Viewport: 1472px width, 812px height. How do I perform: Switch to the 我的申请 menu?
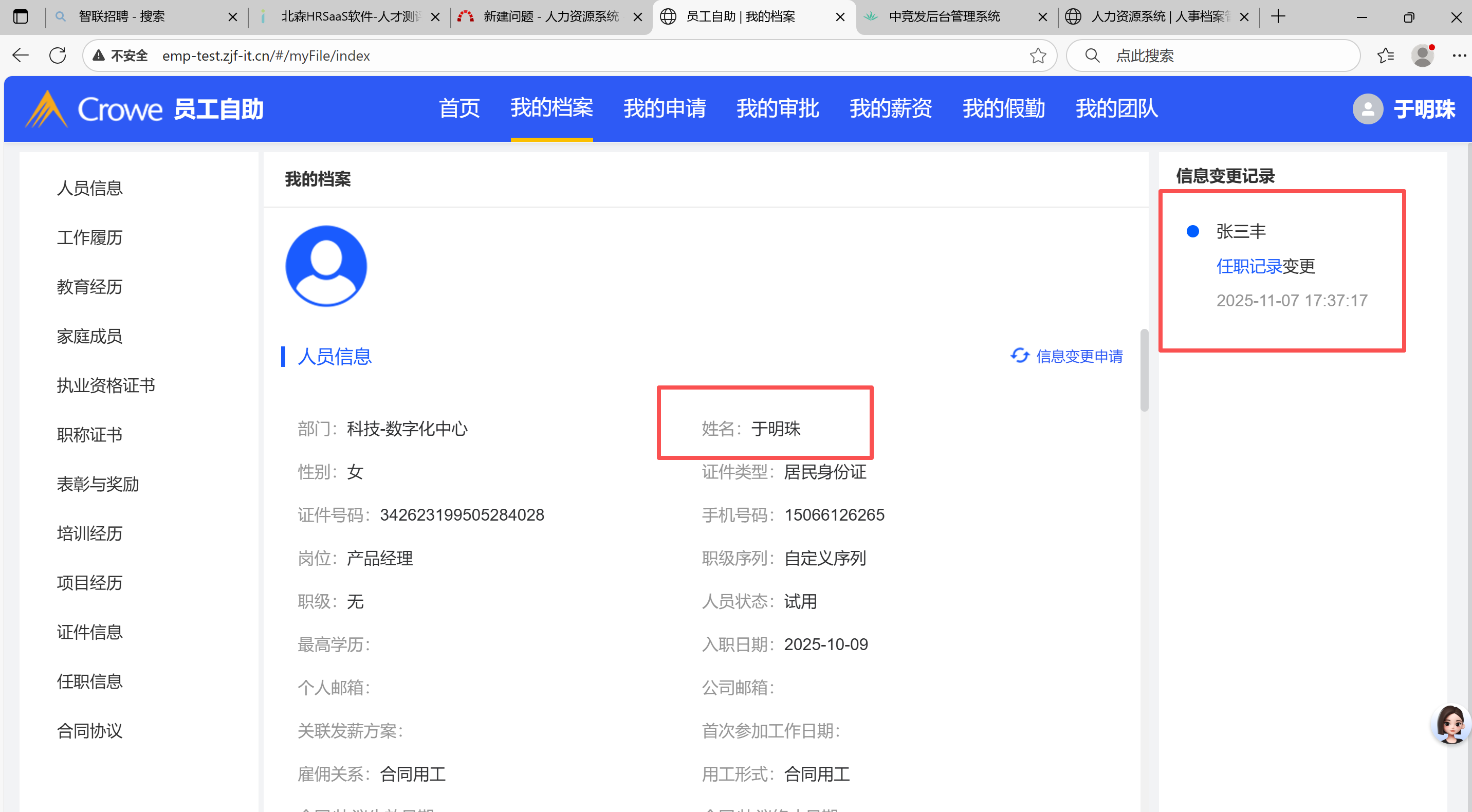tap(665, 108)
